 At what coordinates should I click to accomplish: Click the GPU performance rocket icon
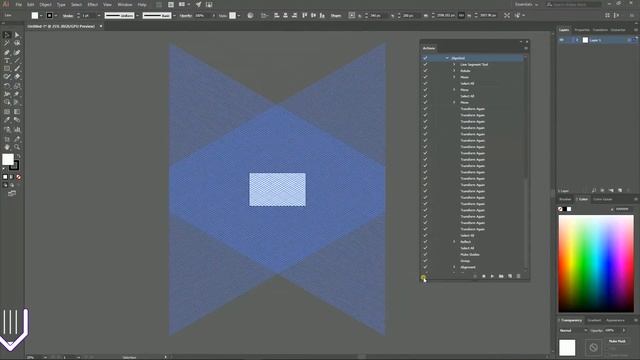(198, 4)
